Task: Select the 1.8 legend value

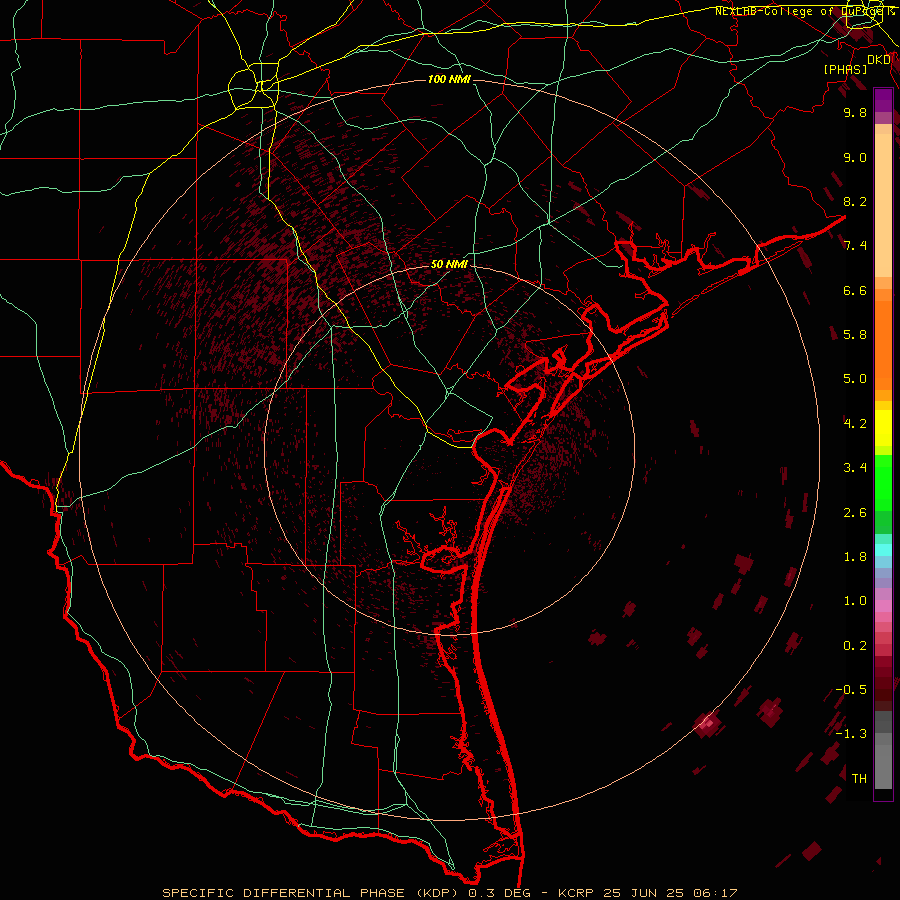Action: (x=855, y=557)
